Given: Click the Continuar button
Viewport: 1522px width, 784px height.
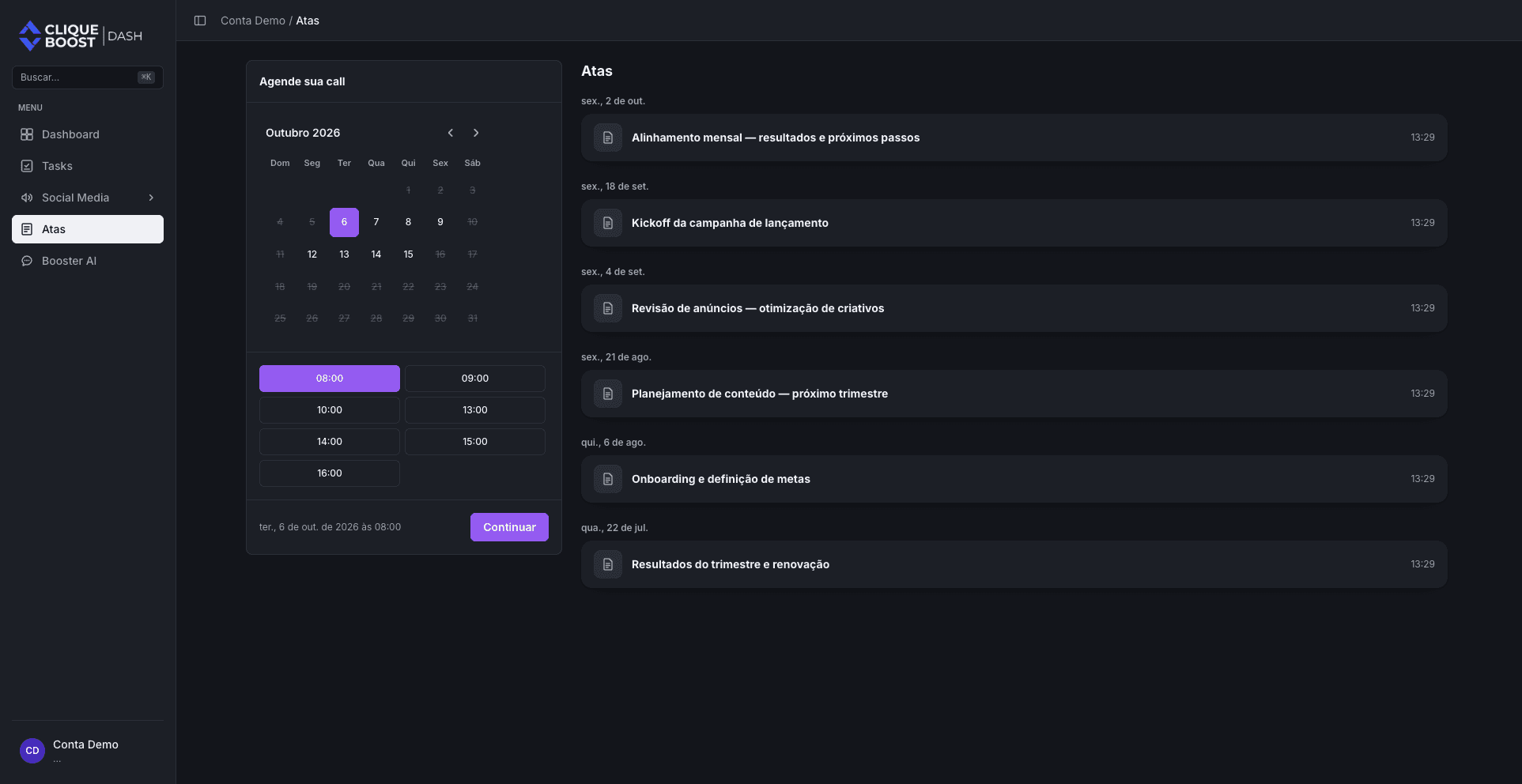Looking at the screenshot, I should [509, 527].
